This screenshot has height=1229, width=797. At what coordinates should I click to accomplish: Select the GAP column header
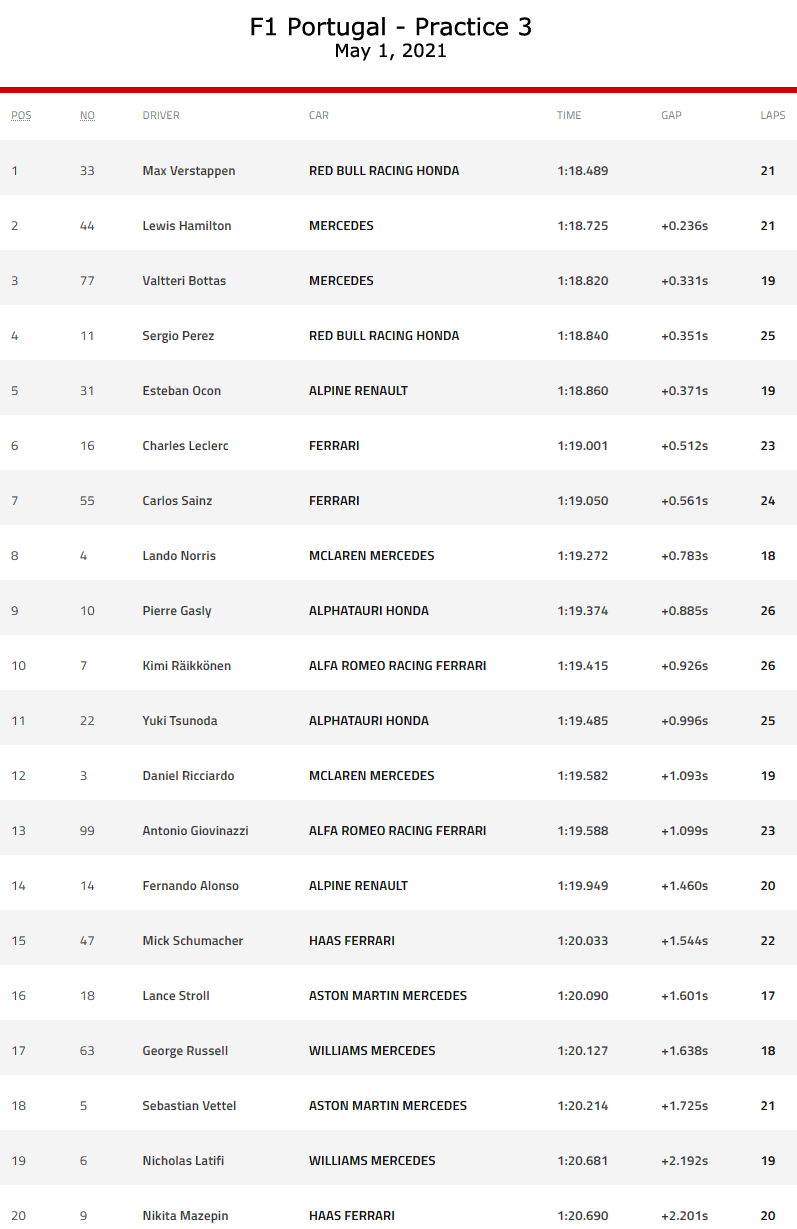[671, 115]
